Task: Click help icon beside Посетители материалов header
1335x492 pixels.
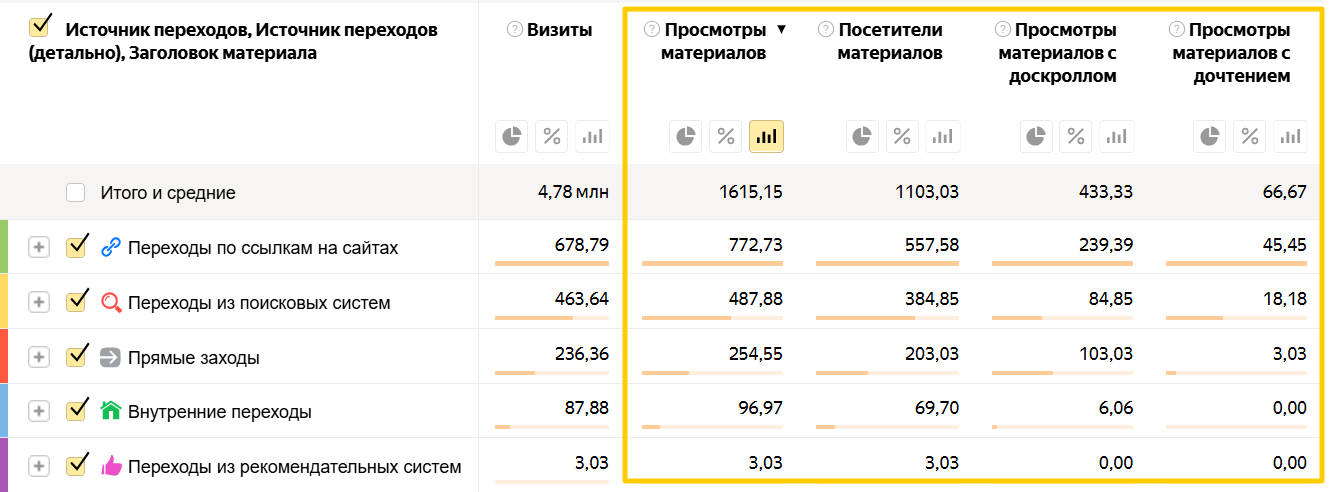Action: (x=825, y=30)
